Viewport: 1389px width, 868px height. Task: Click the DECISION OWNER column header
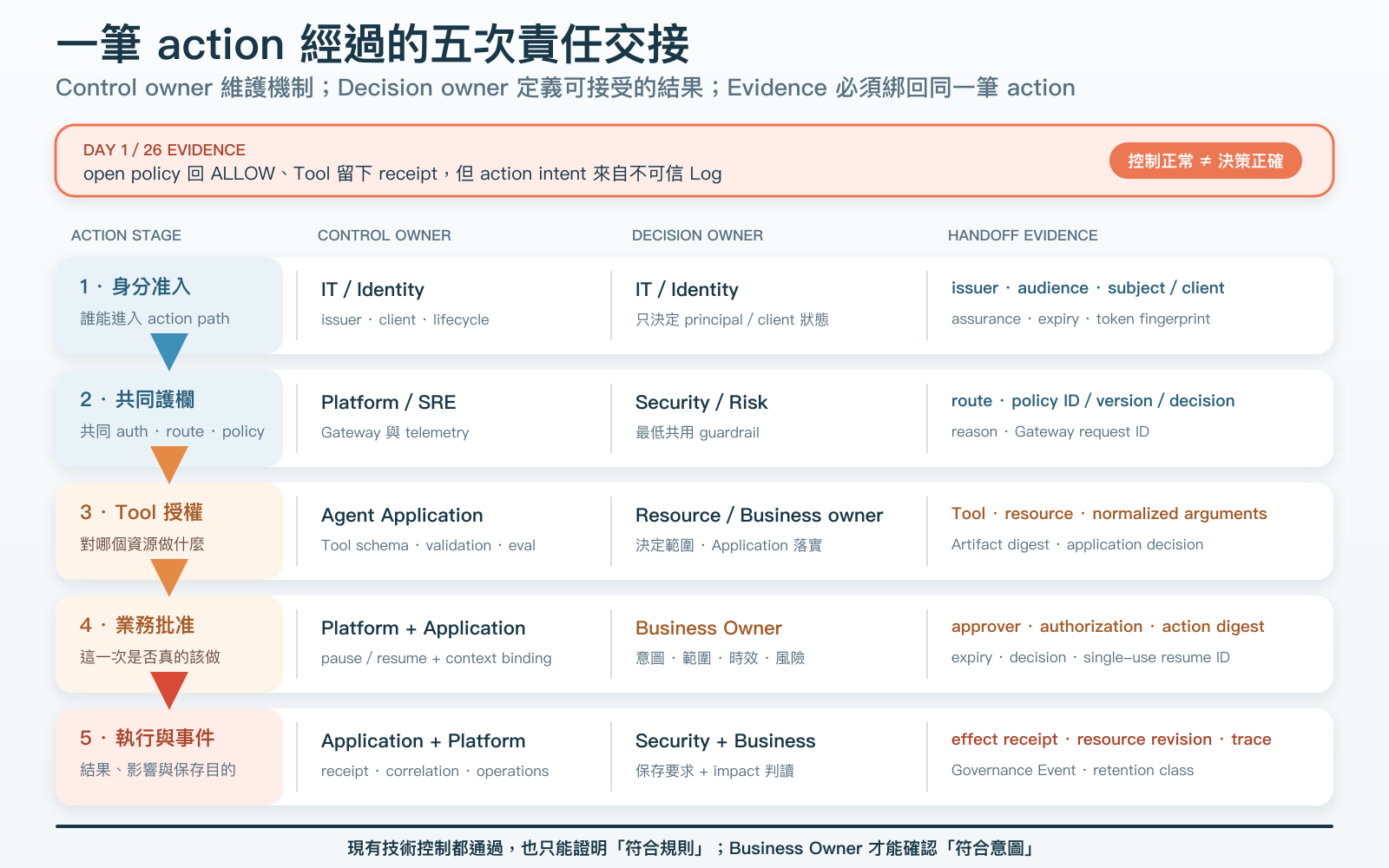click(697, 235)
